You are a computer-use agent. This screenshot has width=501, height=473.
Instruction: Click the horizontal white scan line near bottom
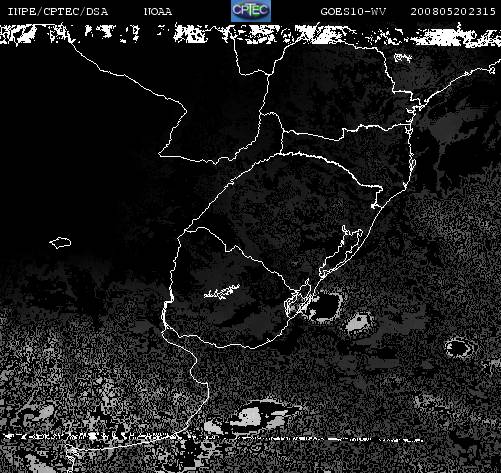(213, 437)
